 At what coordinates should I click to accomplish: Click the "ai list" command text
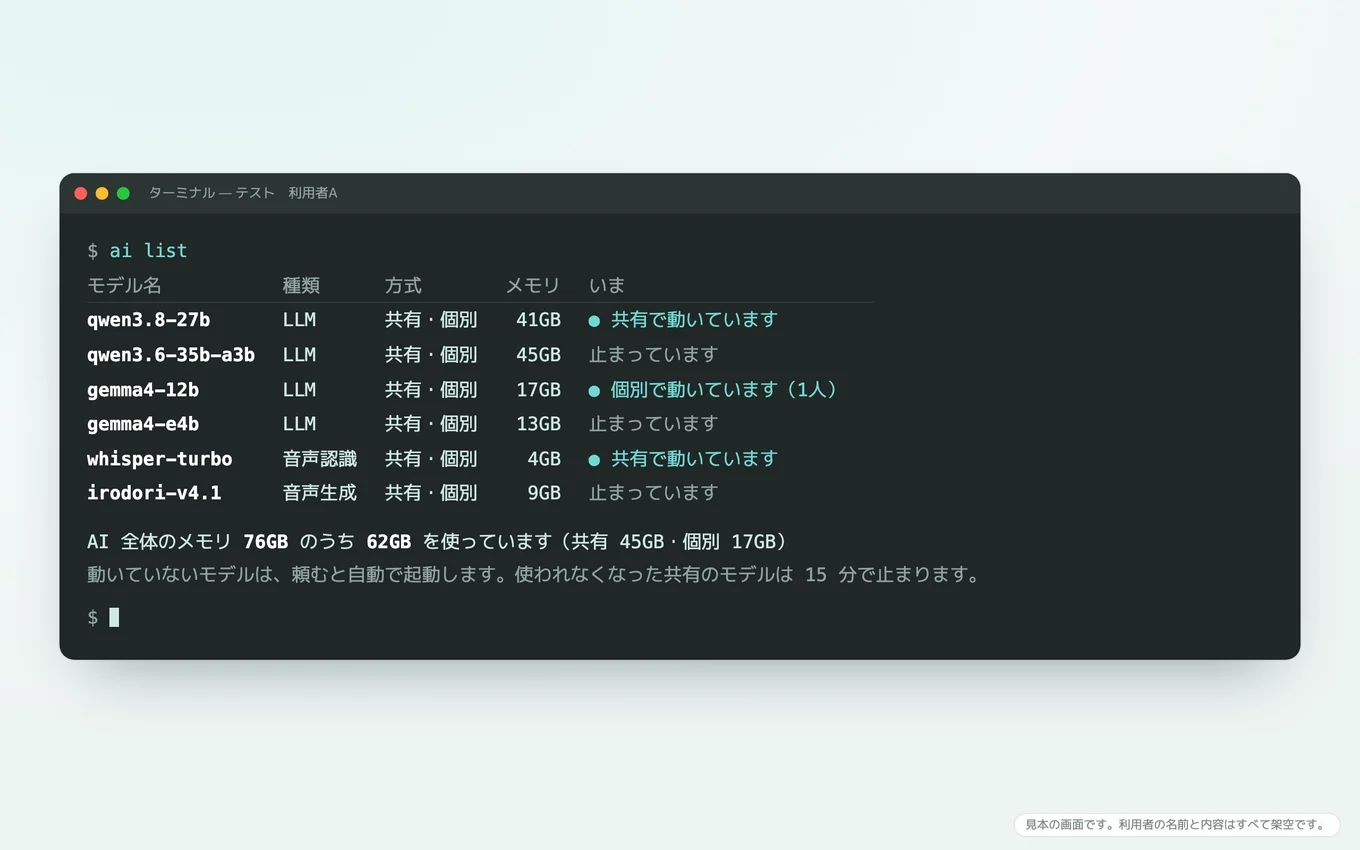148,251
